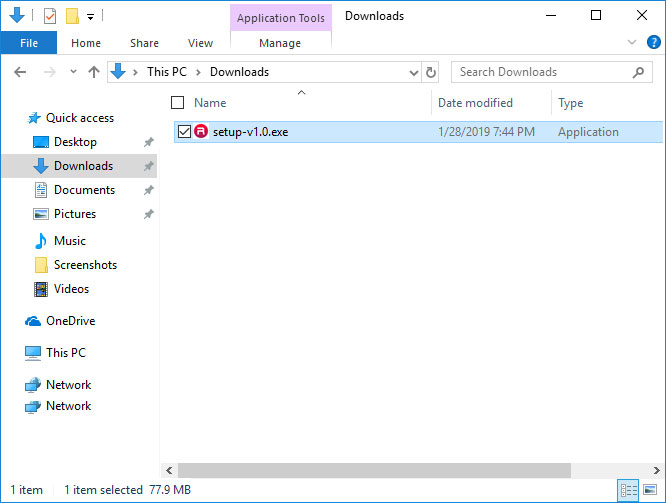Click the 1/28/2019 7:44 PM date cell
The height and width of the screenshot is (503, 666).
pos(486,132)
